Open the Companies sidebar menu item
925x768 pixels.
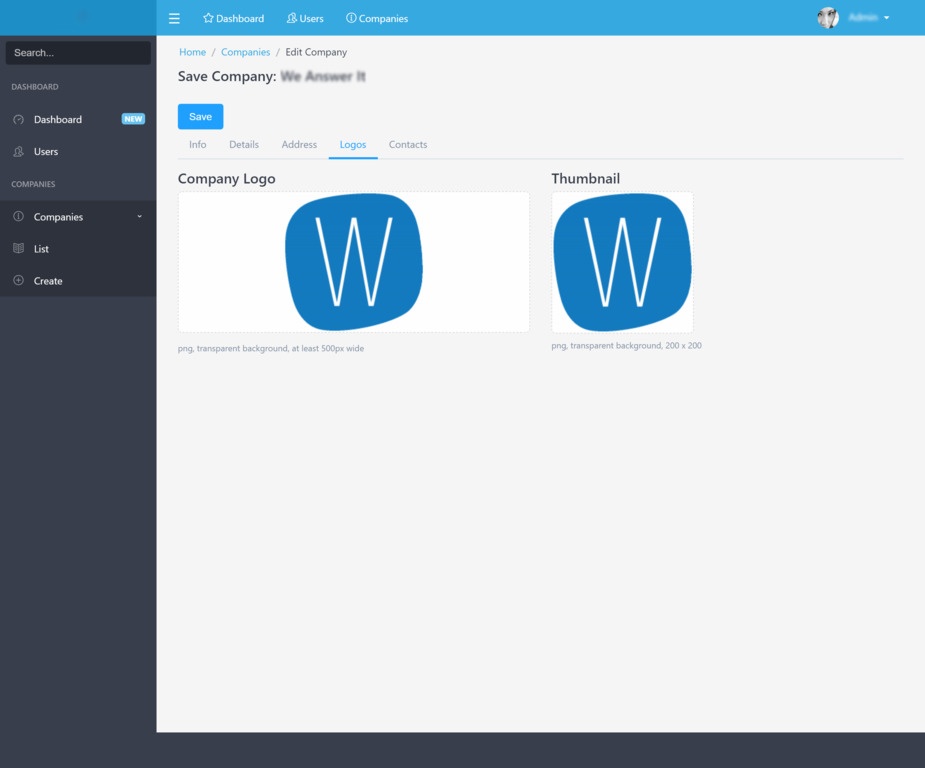pyautogui.click(x=78, y=216)
